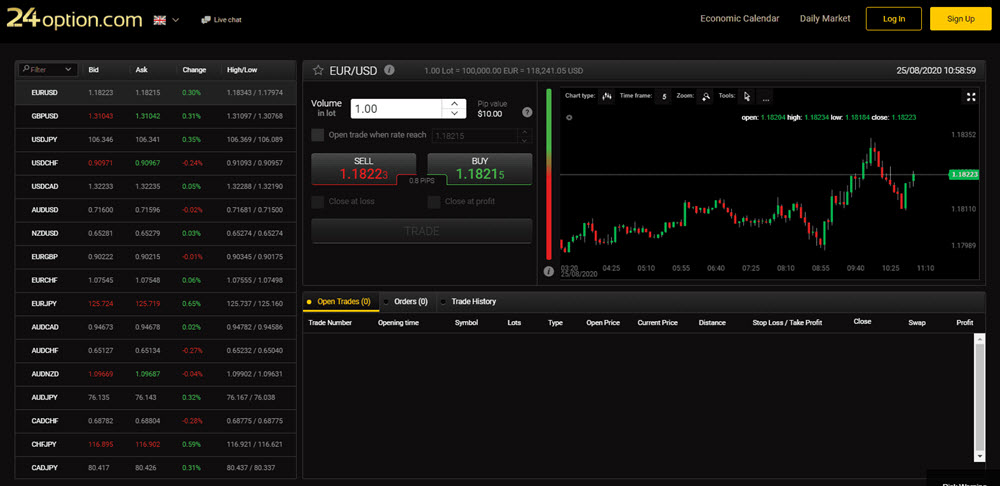The image size is (1000, 486).
Task: Expand the language dropdown chevron
Action: pyautogui.click(x=175, y=20)
